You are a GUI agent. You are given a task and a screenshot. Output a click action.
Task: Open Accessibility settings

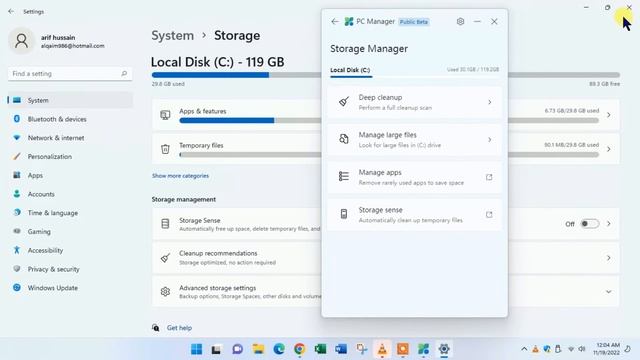[70, 251]
